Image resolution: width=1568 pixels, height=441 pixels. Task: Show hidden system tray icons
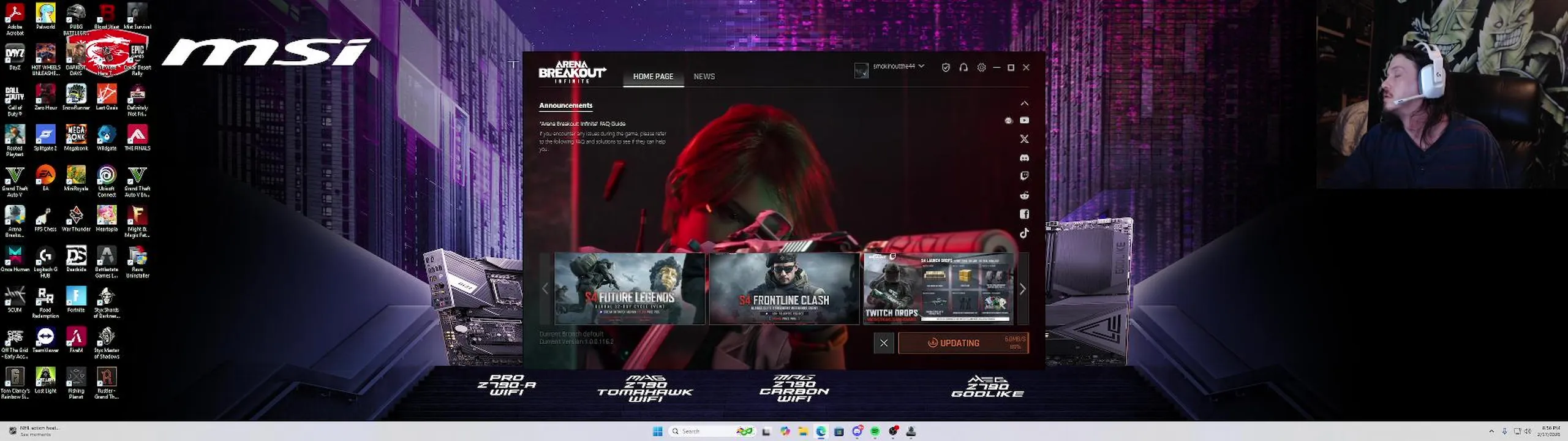[x=1491, y=431]
